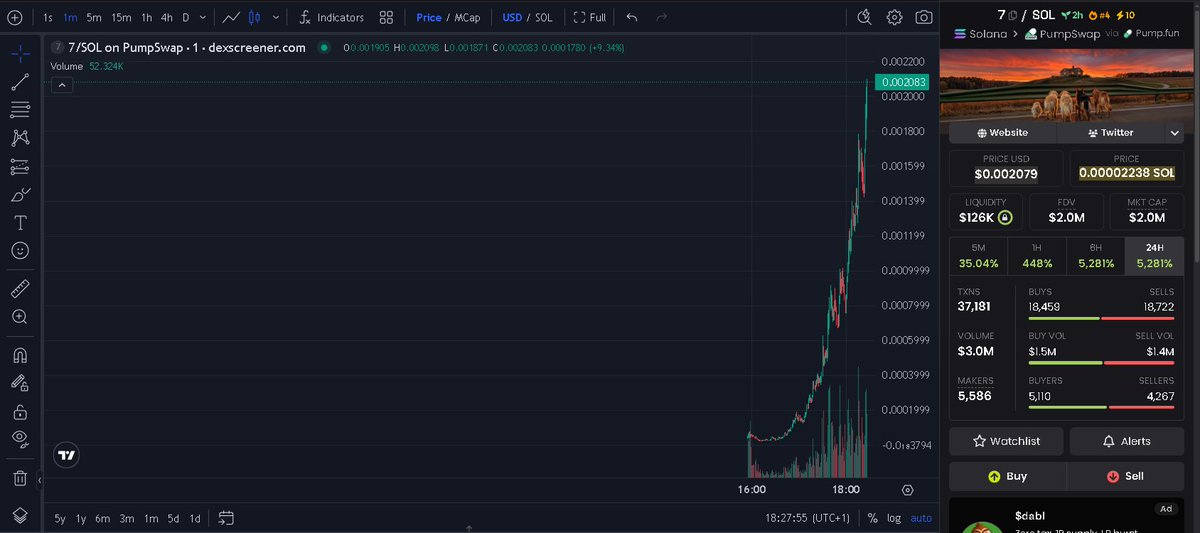
Task: Create price Alerts for this token
Action: 1127,441
